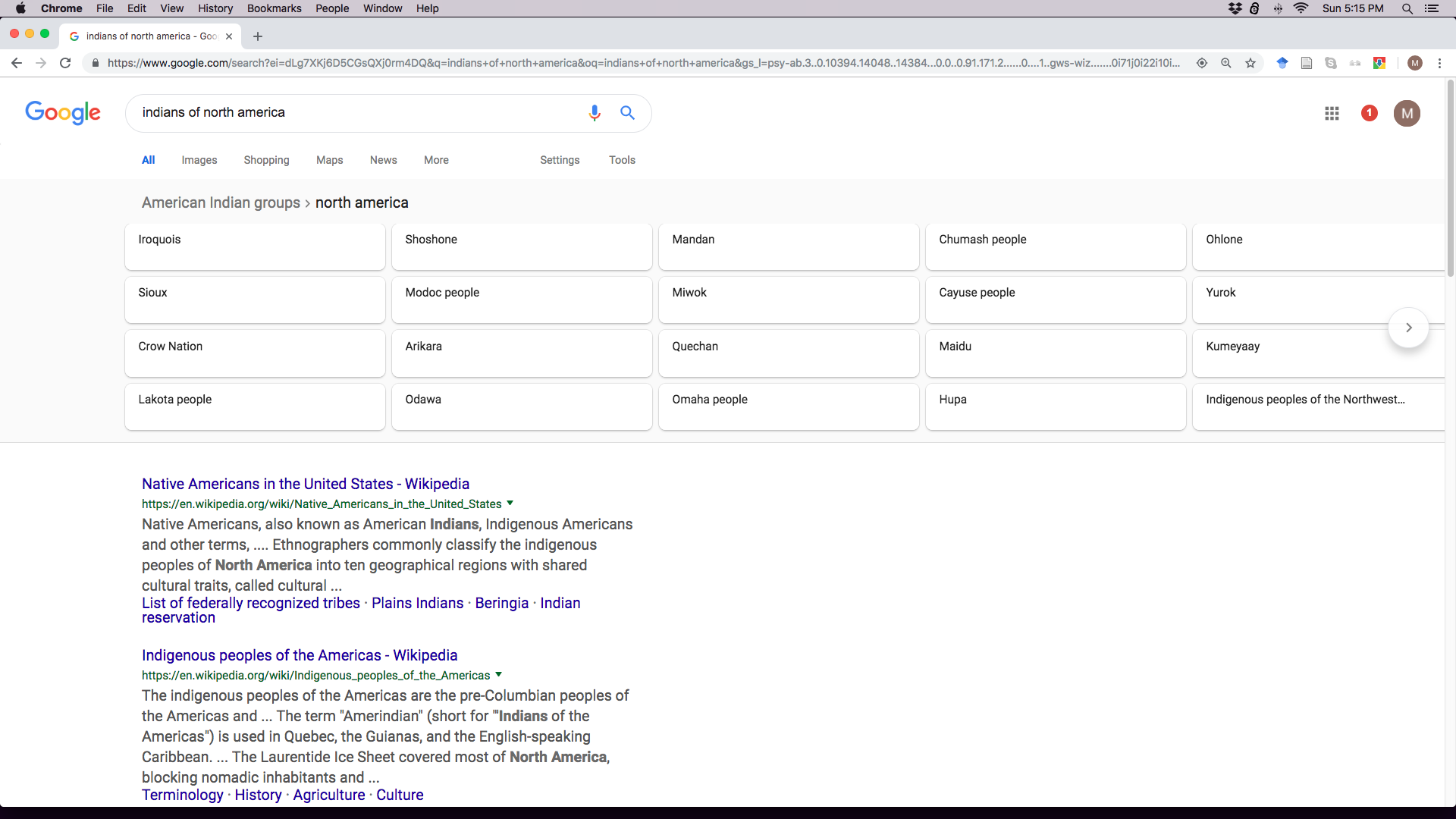Screen dimensions: 1456x819
Task: Click the browser back arrow
Action: click(17, 63)
